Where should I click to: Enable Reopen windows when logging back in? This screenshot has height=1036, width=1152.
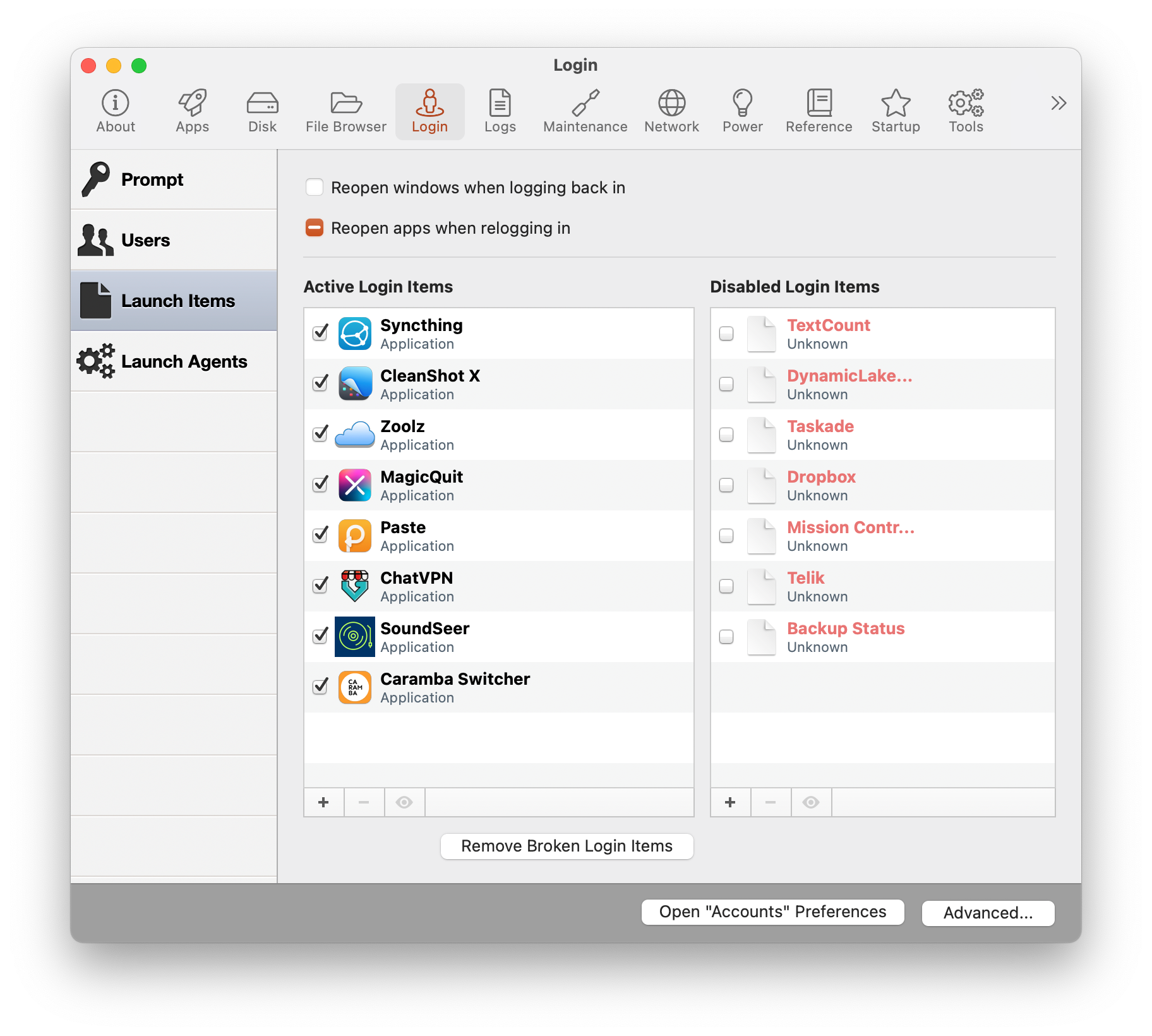click(315, 187)
